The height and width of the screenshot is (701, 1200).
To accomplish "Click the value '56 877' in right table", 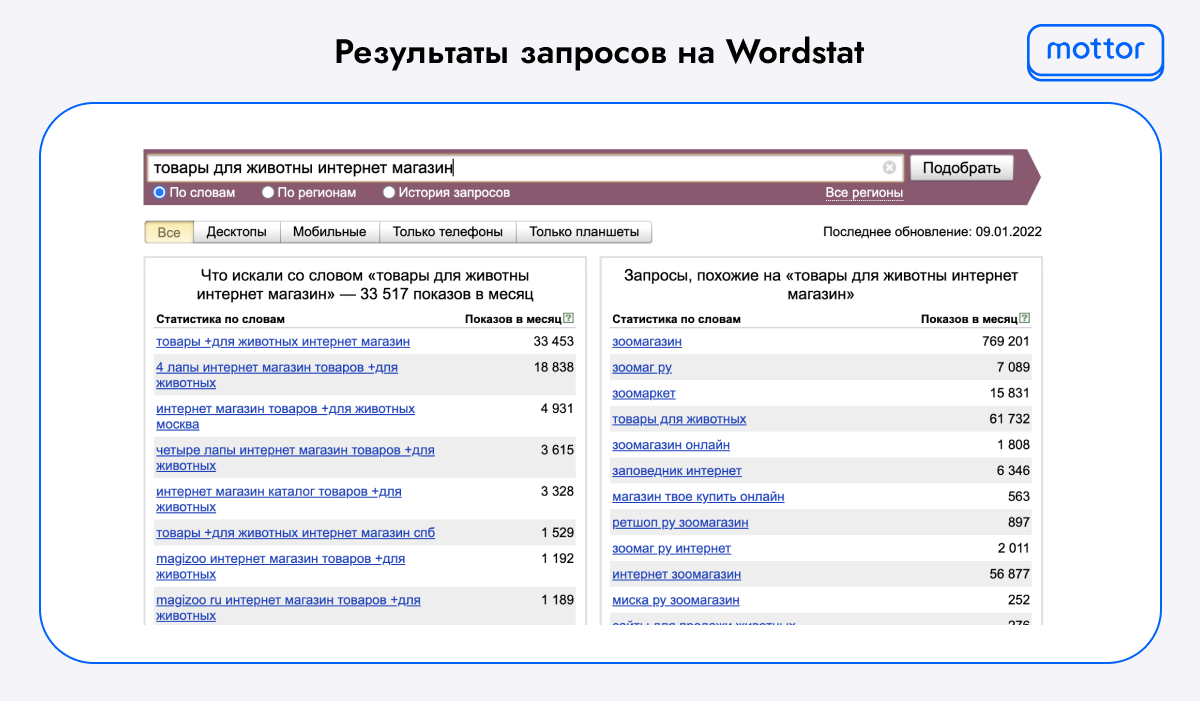I will coord(1010,575).
